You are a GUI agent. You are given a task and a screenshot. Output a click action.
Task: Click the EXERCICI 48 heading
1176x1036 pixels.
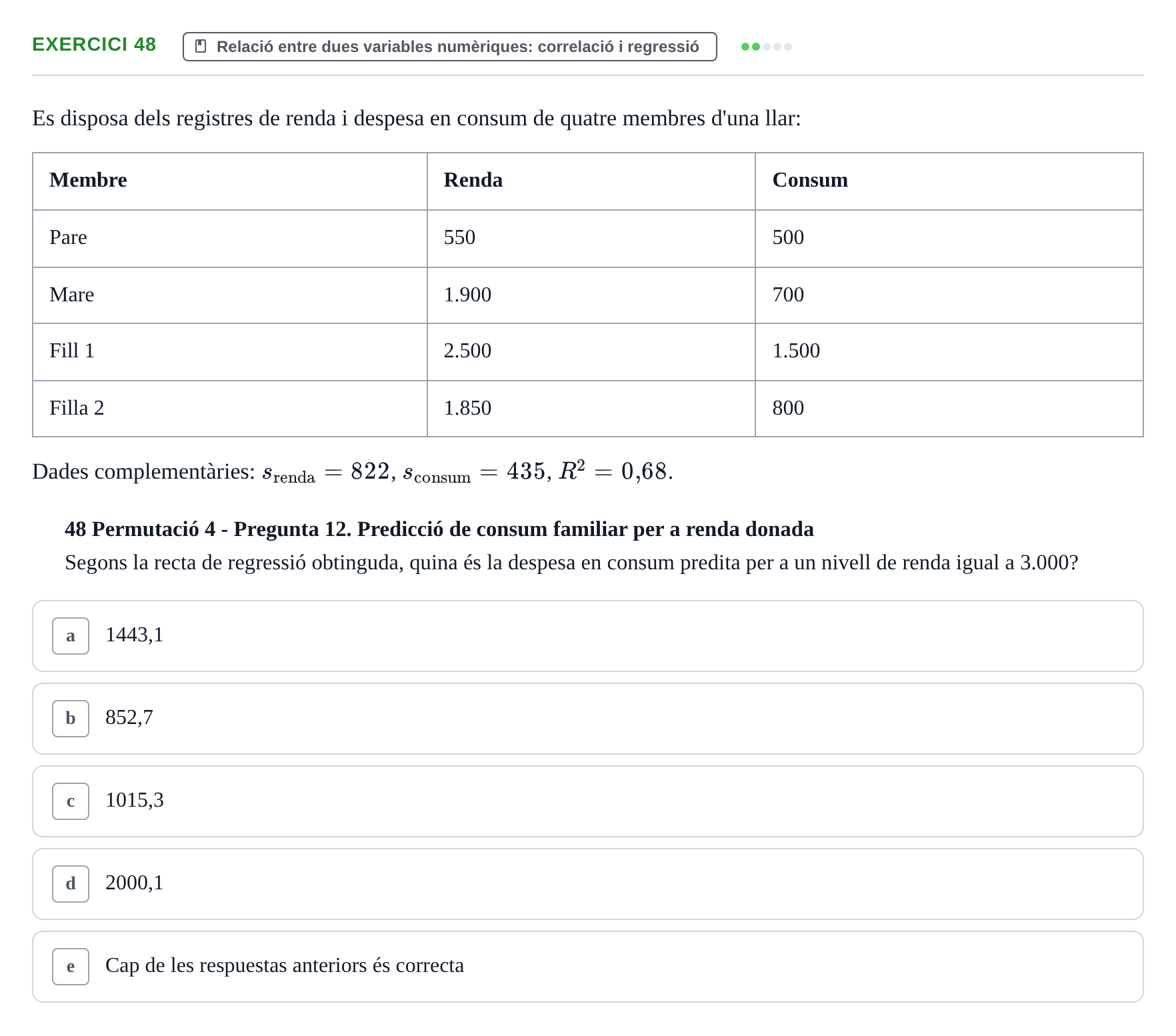[94, 45]
